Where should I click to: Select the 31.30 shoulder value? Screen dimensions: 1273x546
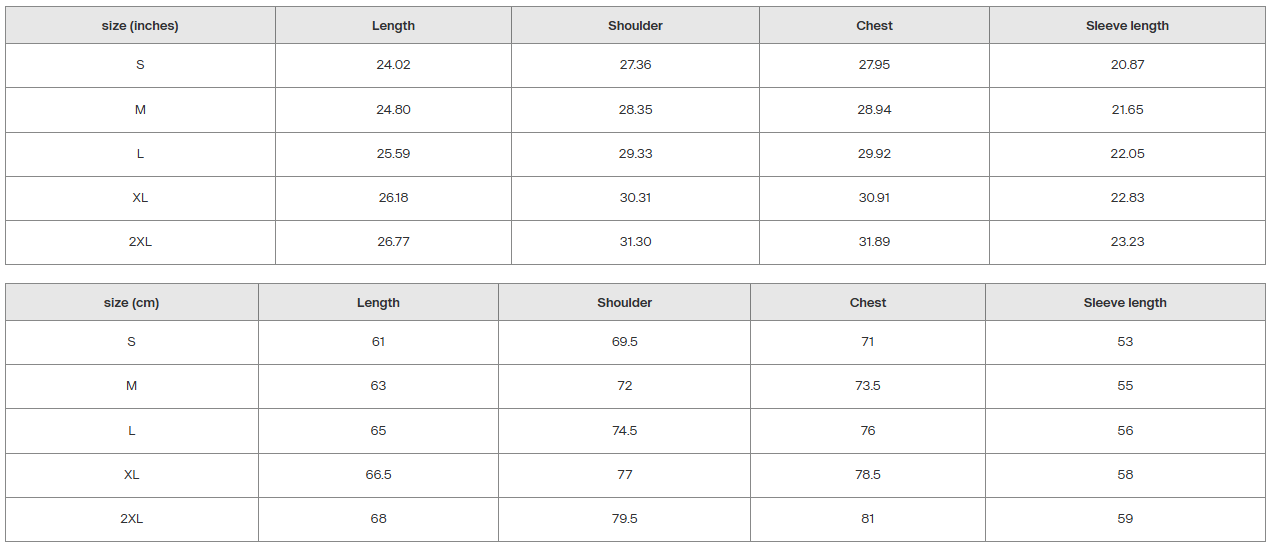(635, 242)
